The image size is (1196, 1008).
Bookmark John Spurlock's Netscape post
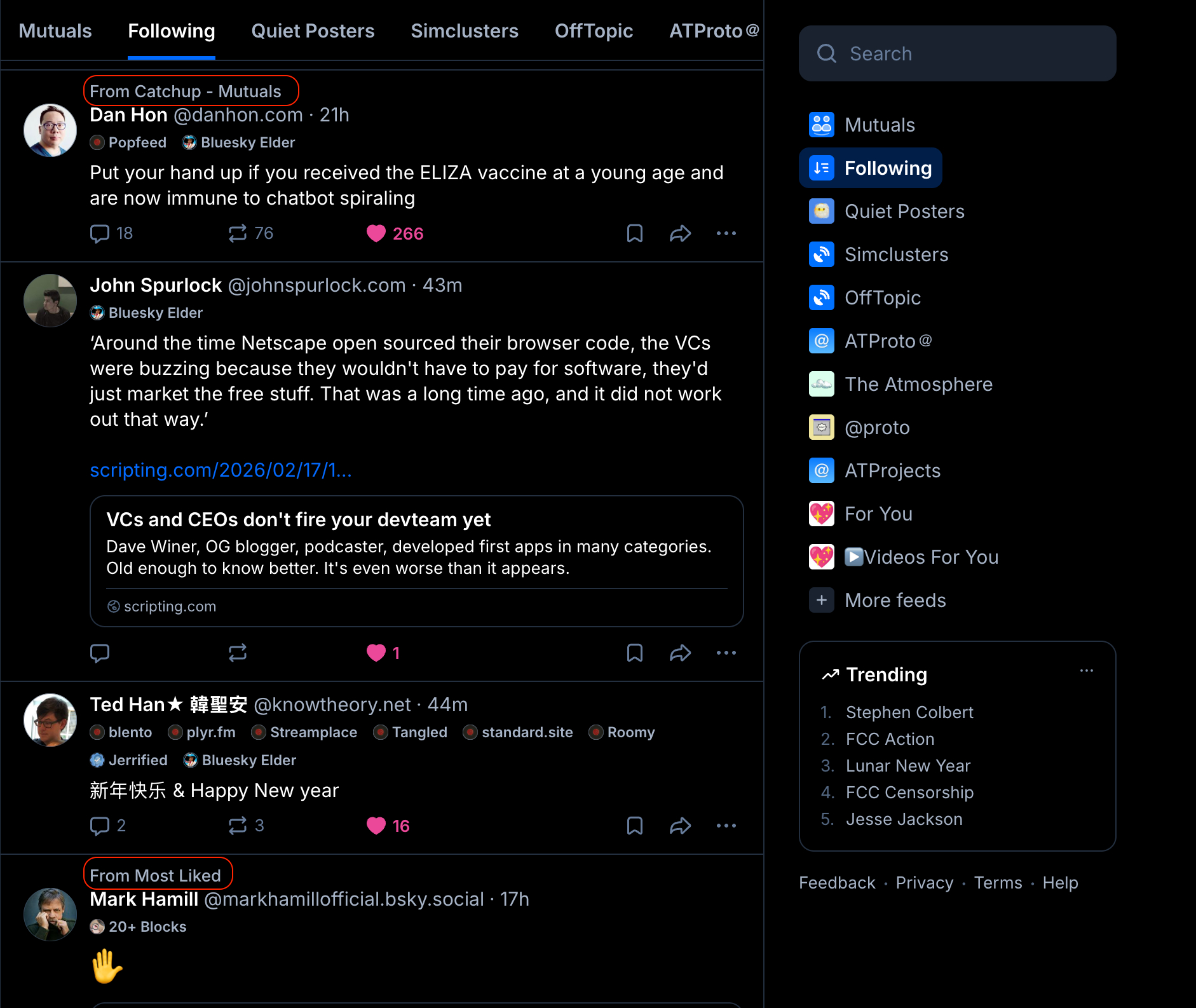pyautogui.click(x=634, y=653)
